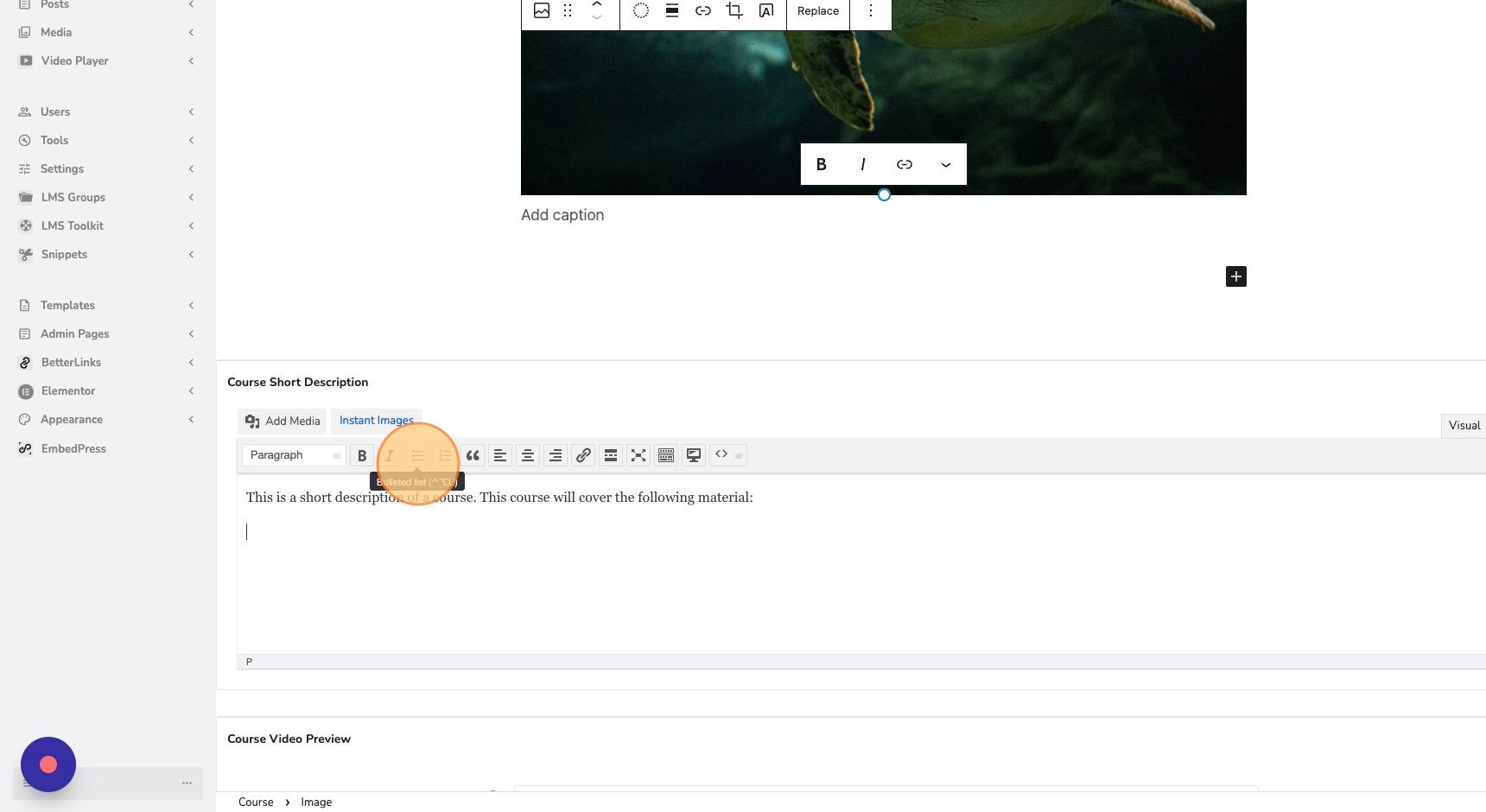The width and height of the screenshot is (1486, 812).
Task: Move the image block up
Action: 596,4
